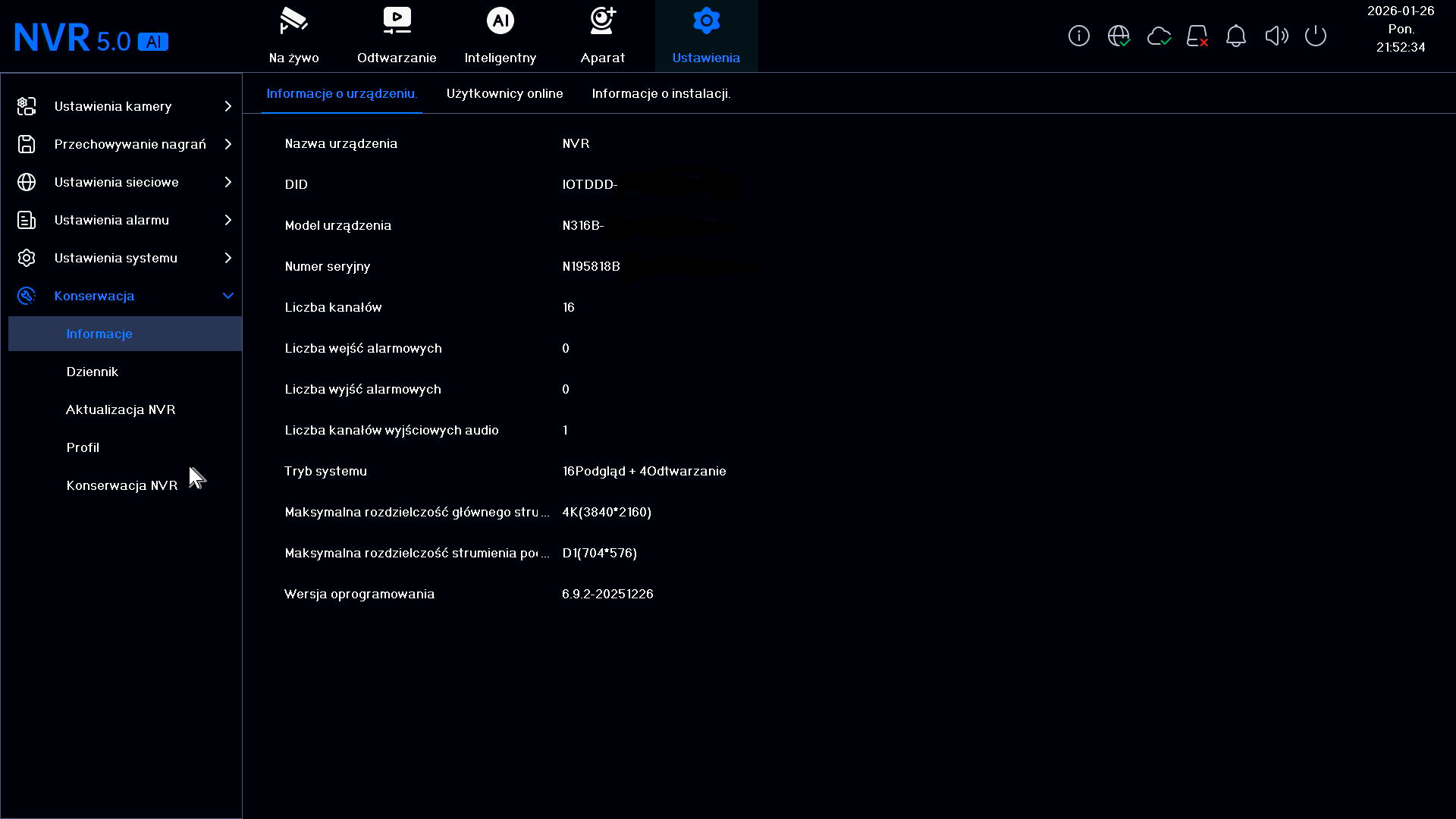This screenshot has width=1456, height=819.
Task: Click the info circle icon in header
Action: (x=1078, y=36)
